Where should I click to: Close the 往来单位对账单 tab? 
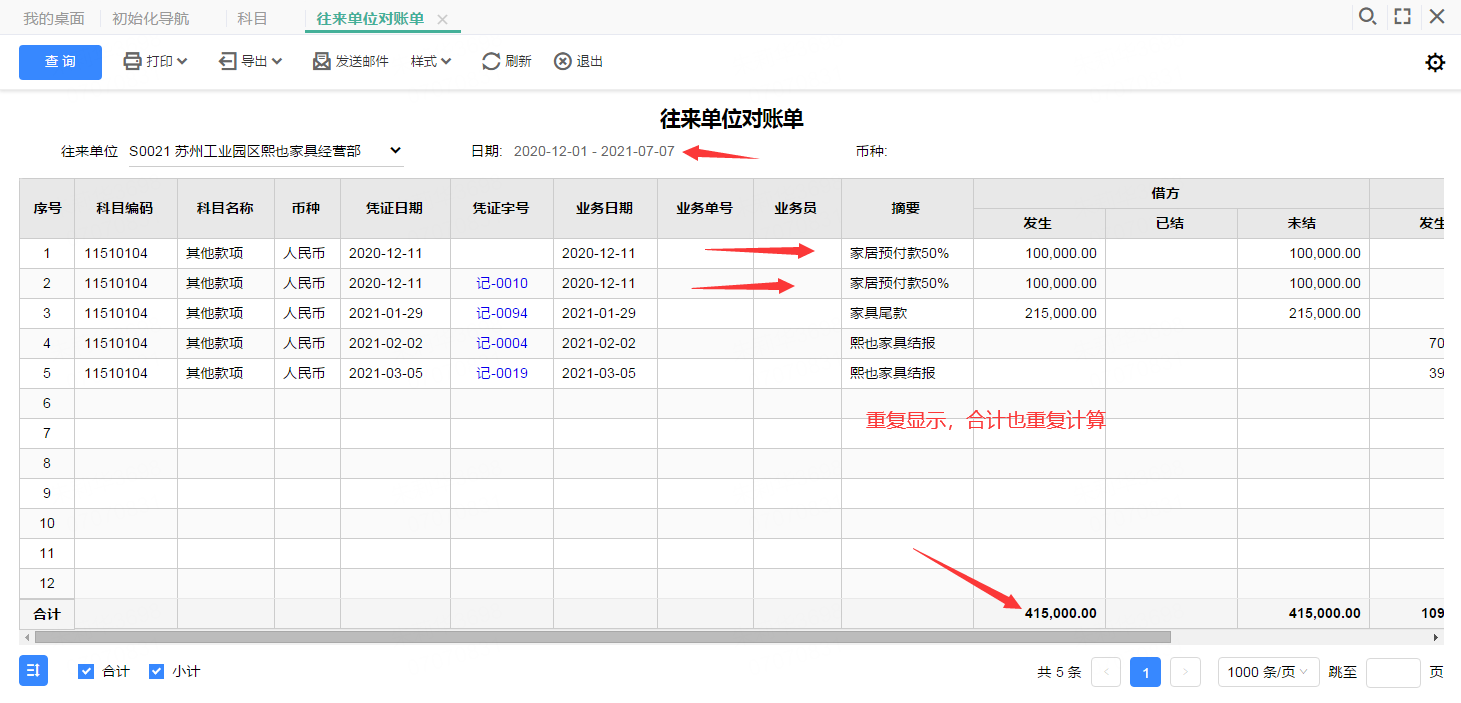443,19
